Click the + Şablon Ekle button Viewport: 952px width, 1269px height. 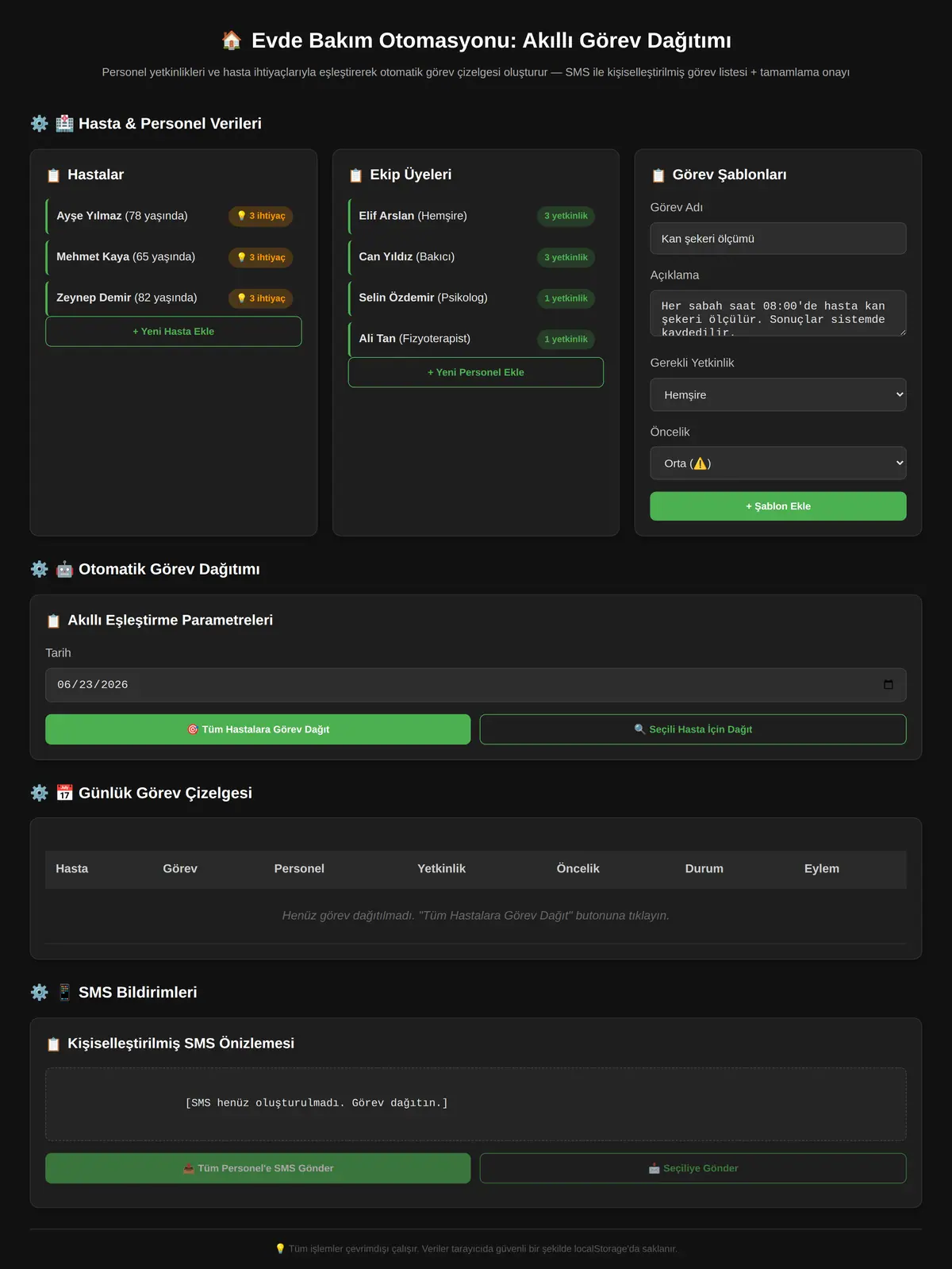(x=778, y=506)
